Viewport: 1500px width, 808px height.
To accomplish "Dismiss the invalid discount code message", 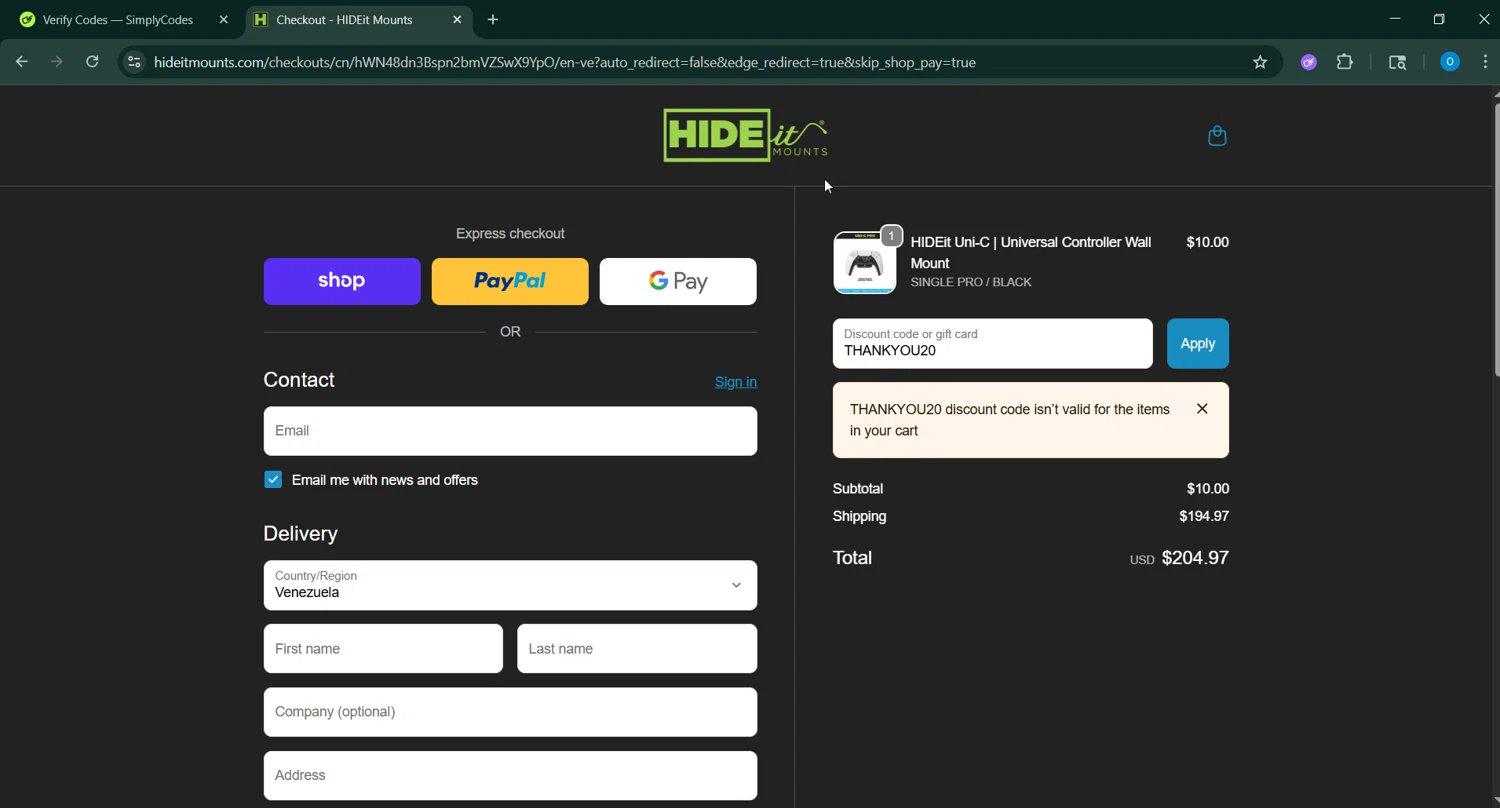I will [1202, 409].
